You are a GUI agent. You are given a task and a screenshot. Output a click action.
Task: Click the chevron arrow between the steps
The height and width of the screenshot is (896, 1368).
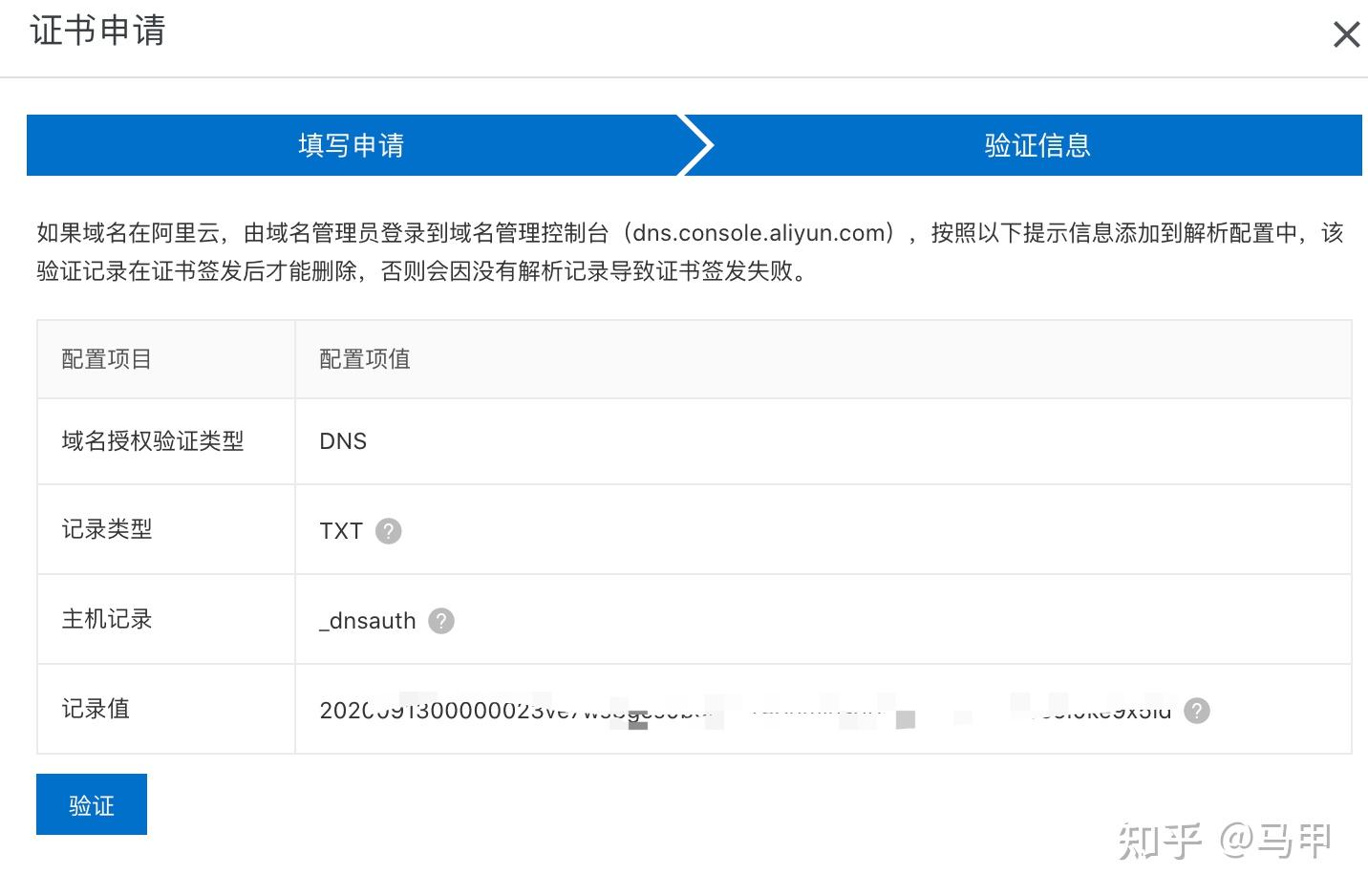pos(698,145)
